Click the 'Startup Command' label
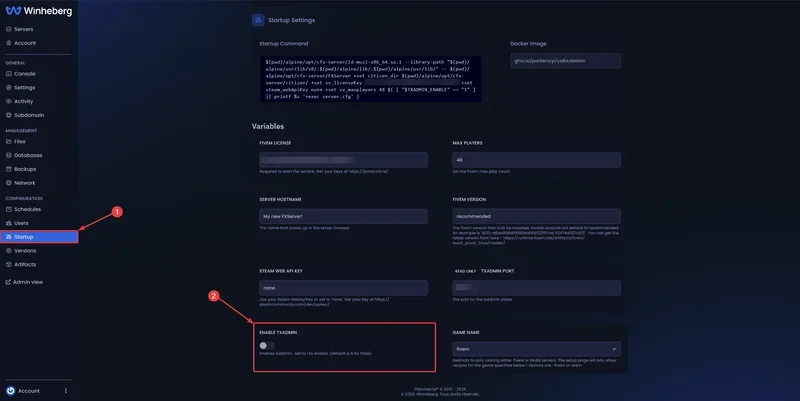Viewport: 800px width, 401px height. click(x=284, y=43)
